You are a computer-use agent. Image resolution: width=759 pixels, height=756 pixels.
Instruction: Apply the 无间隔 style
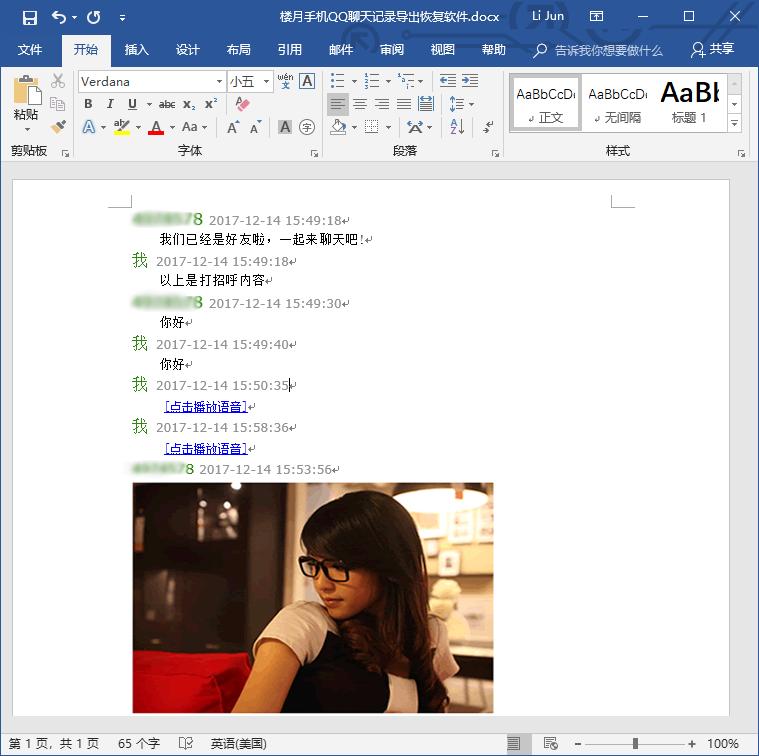617,104
